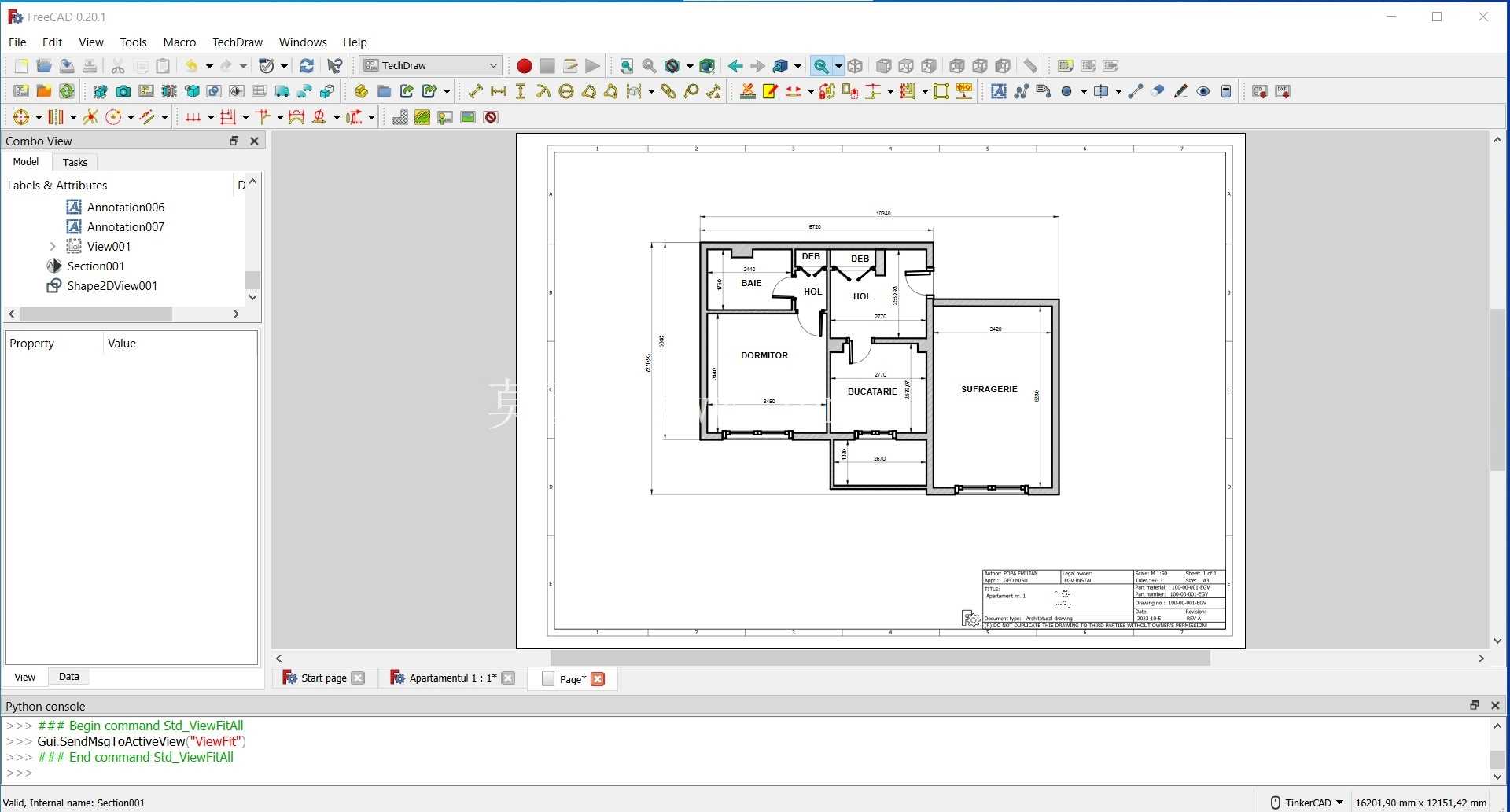Open the extent dimension dropdown arrow
Viewport: 1510px width, 812px height.
pyautogui.click(x=651, y=92)
